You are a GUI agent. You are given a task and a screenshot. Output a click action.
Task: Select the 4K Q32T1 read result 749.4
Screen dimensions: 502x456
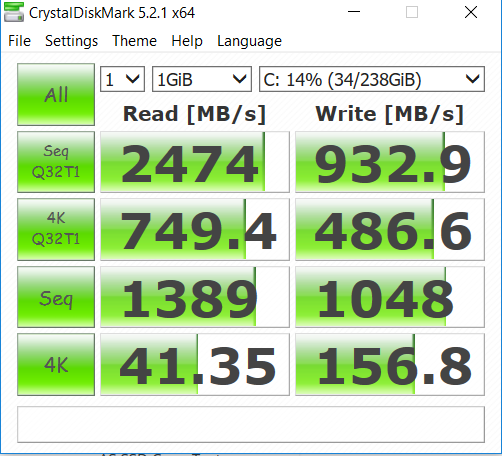coord(195,229)
